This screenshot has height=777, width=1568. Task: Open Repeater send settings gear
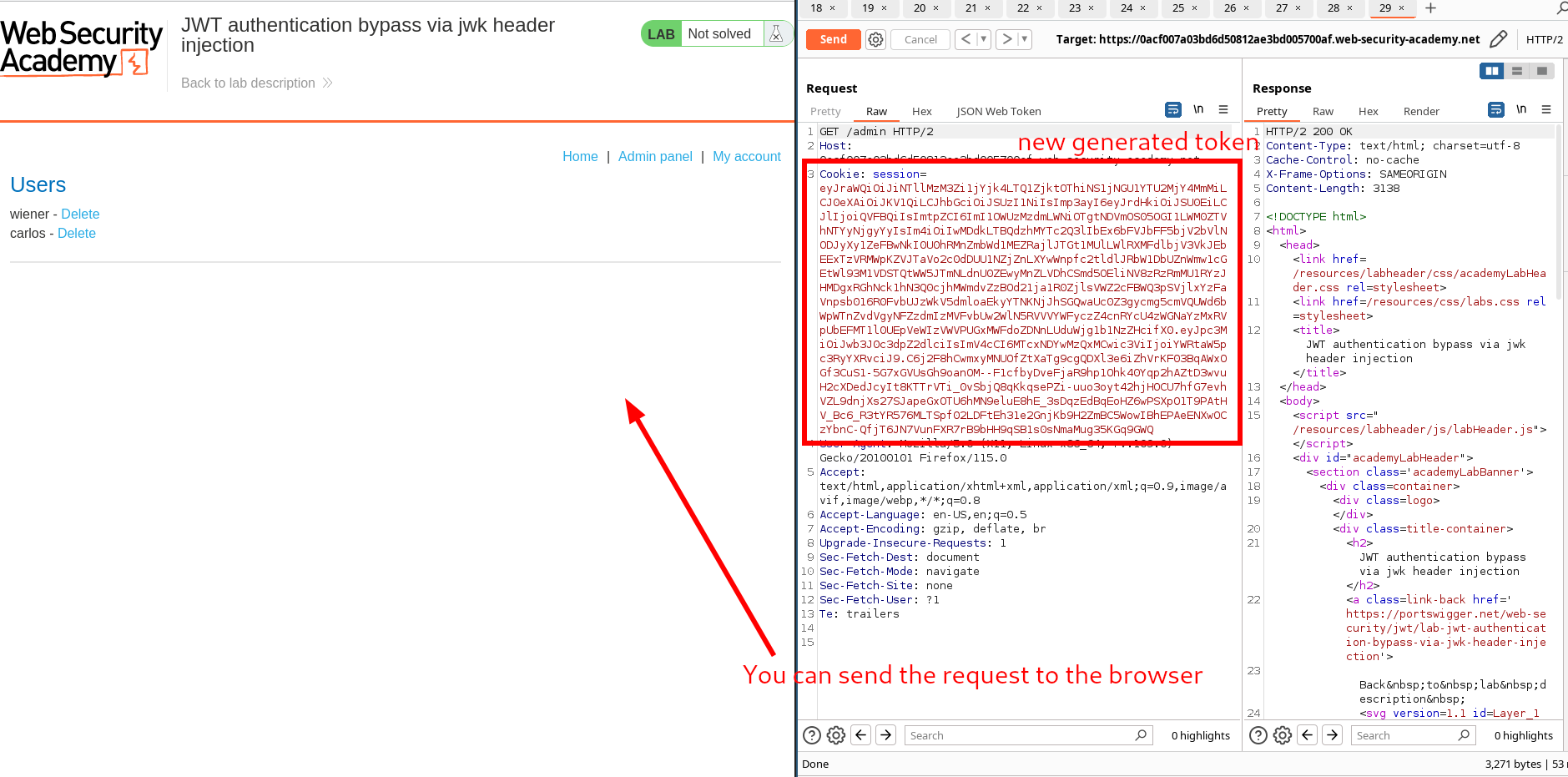875,39
